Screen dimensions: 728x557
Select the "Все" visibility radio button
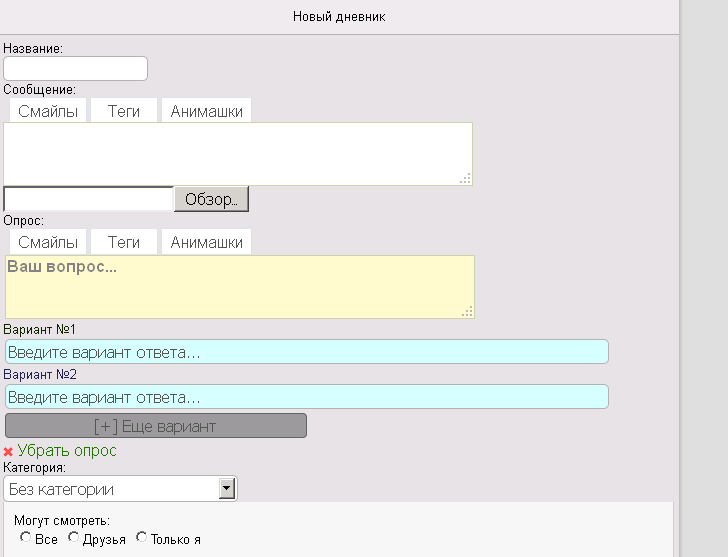[x=25, y=538]
